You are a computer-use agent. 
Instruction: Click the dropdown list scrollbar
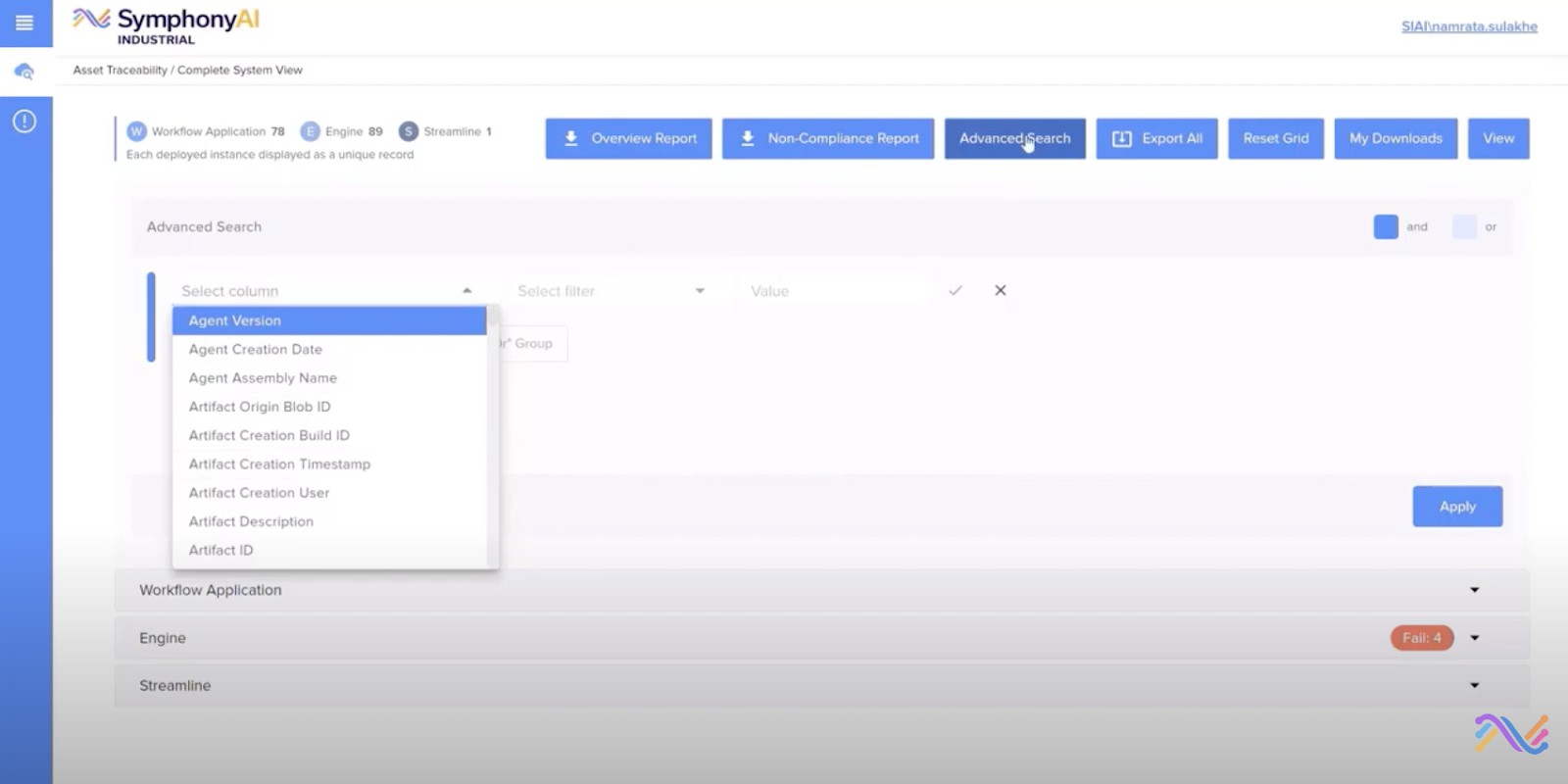click(x=493, y=436)
